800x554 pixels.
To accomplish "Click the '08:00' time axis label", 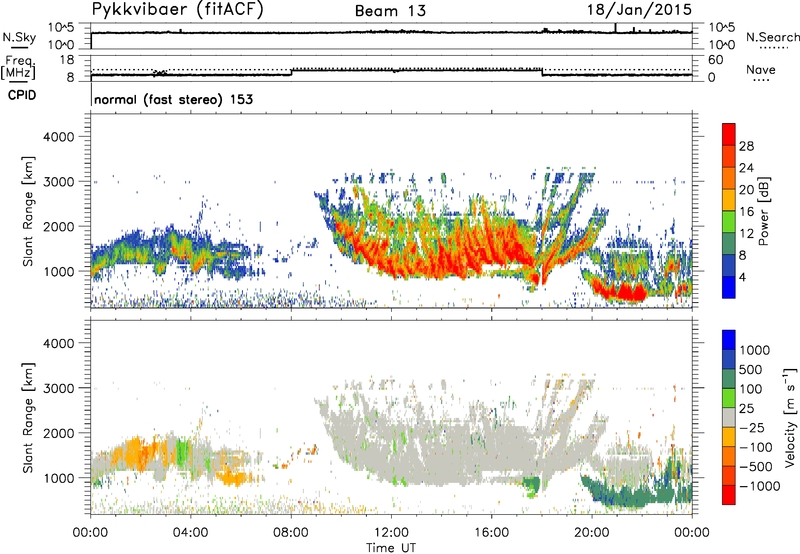I will pos(291,533).
